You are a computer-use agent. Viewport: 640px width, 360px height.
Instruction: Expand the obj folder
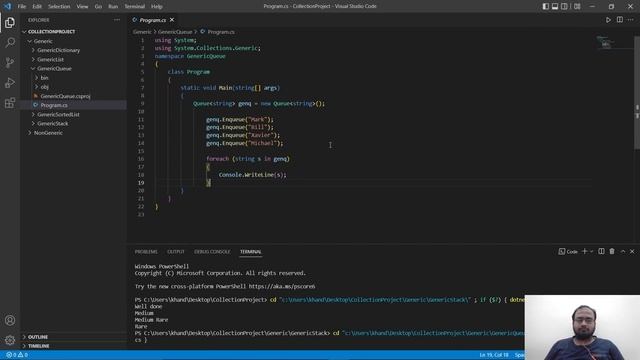coord(44,87)
